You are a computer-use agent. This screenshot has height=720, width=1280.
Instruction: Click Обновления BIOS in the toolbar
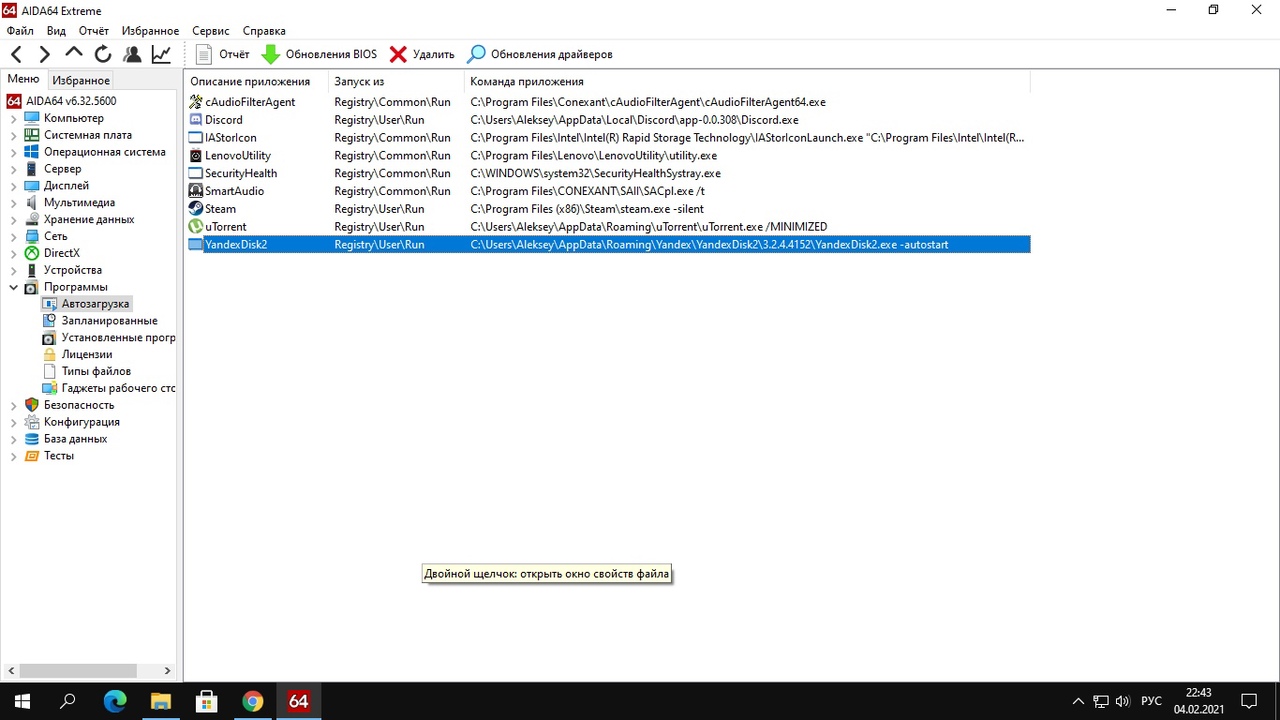[x=320, y=54]
